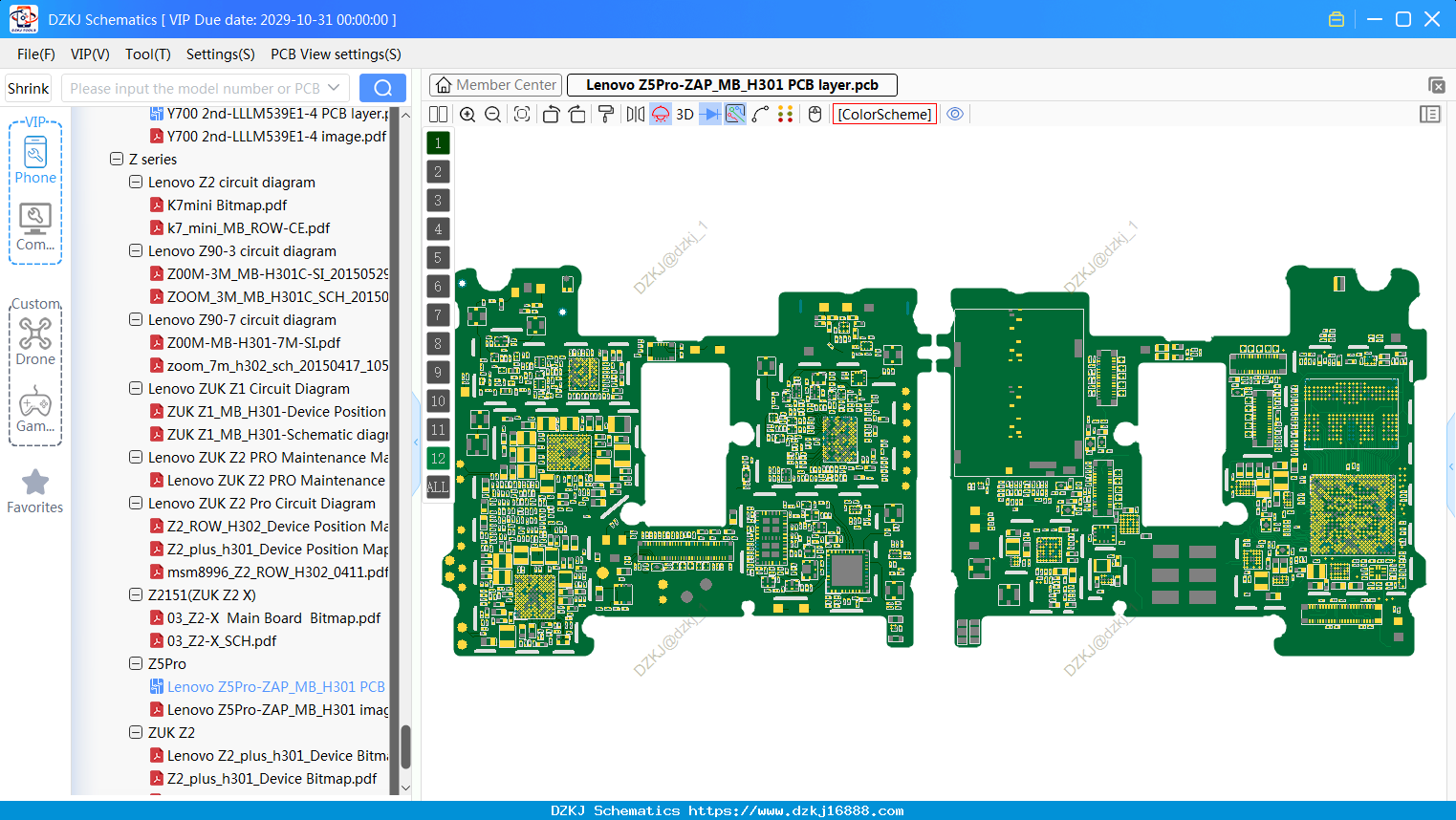This screenshot has width=1456, height=820.
Task: Toggle the split view layout icon
Action: (438, 114)
